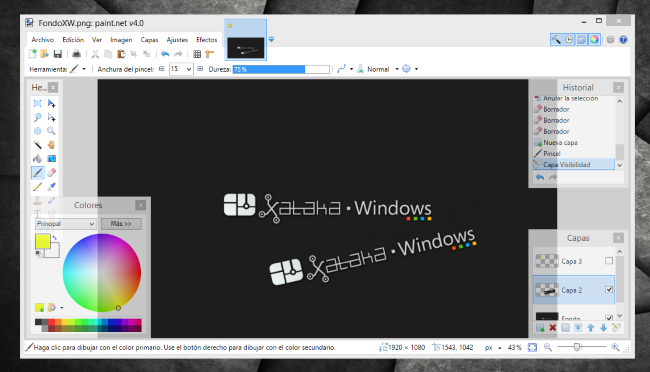Screen dimensions: 650x372
Task: Select the Move Selection tool
Action: click(51, 117)
